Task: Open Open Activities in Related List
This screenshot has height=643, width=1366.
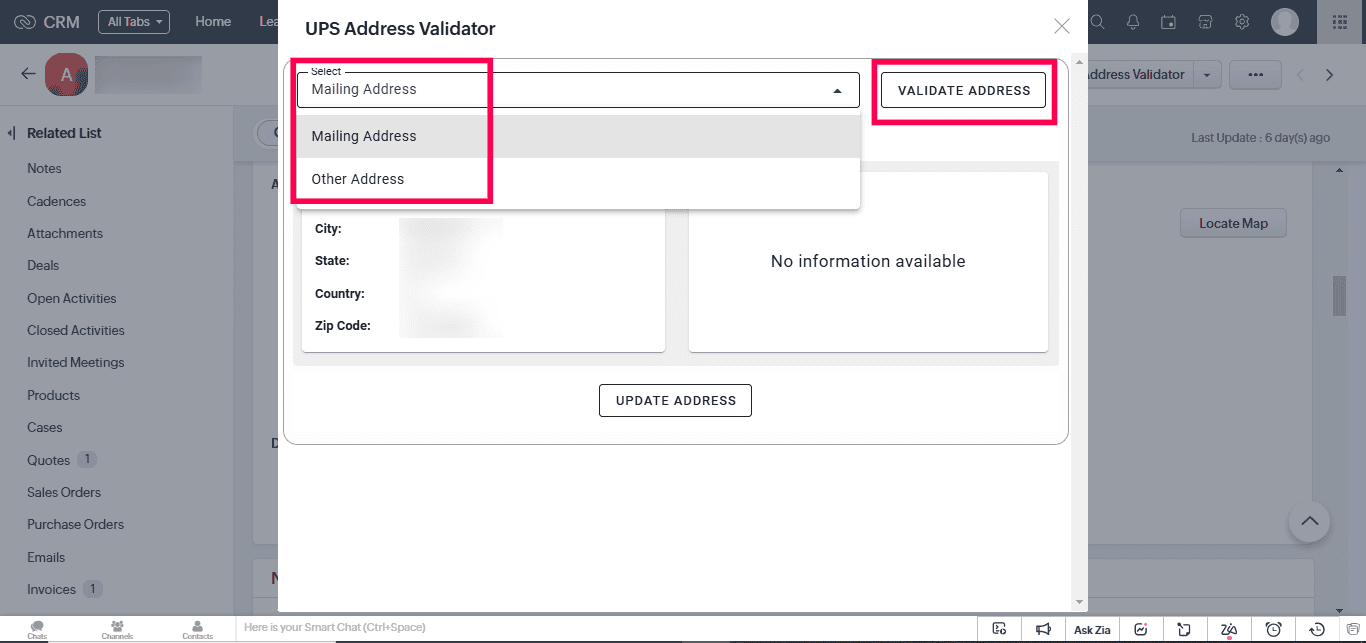Action: pos(72,298)
